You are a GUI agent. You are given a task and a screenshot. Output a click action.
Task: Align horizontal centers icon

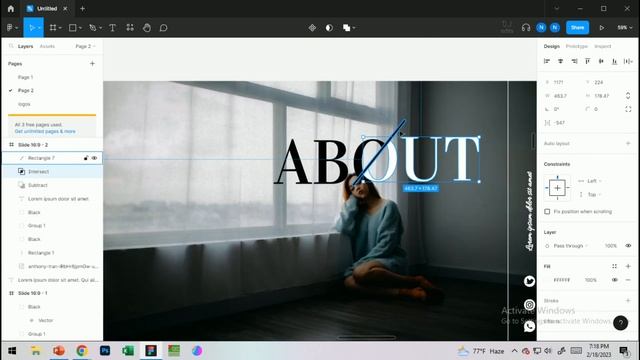coord(560,61)
